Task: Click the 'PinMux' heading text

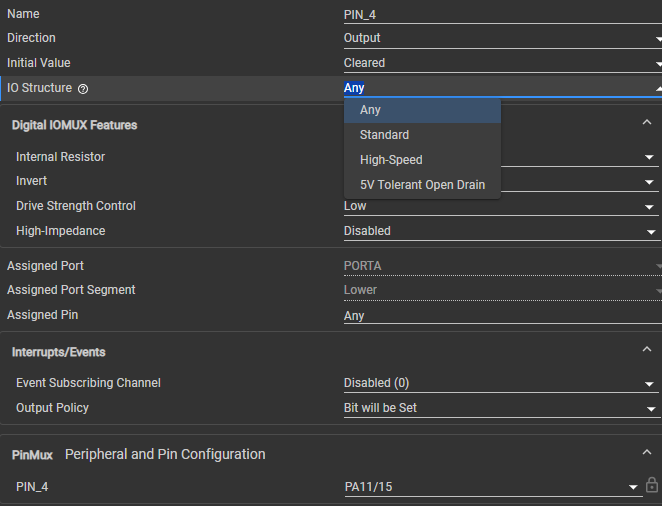Action: click(32, 455)
